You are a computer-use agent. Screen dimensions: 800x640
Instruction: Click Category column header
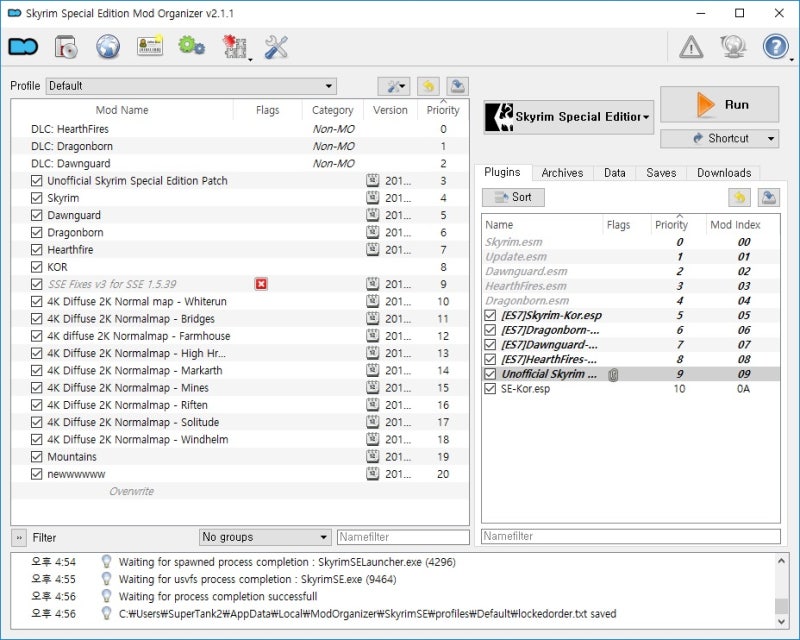[x=333, y=110]
